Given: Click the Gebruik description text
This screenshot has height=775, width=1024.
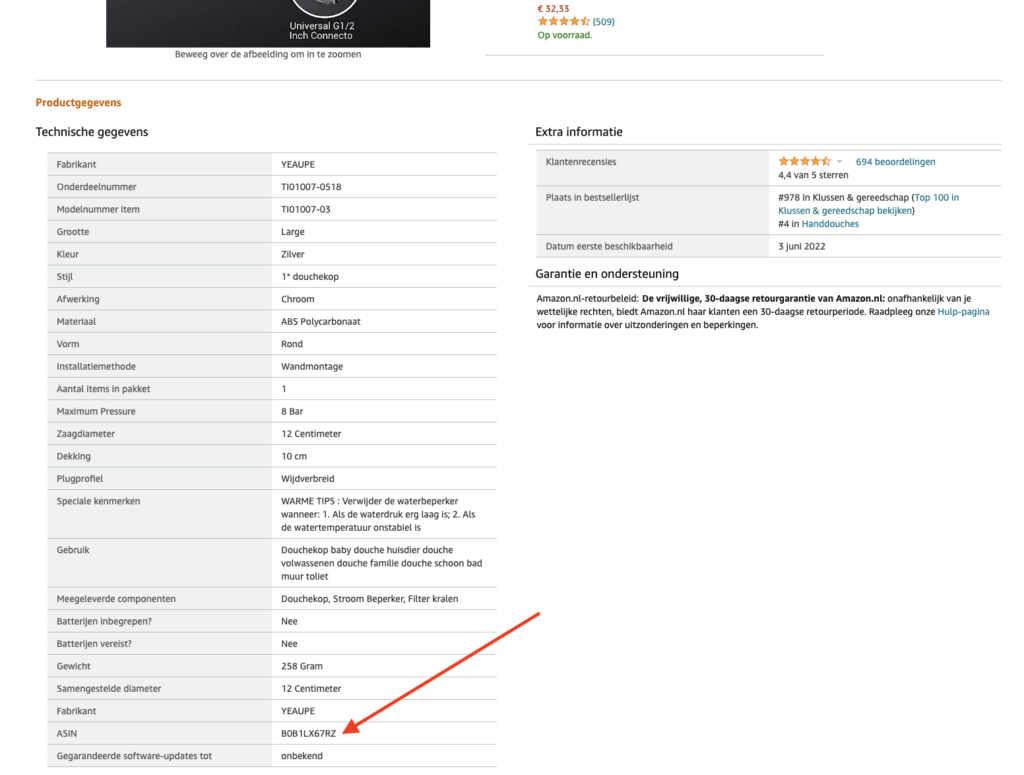Looking at the screenshot, I should pos(381,563).
